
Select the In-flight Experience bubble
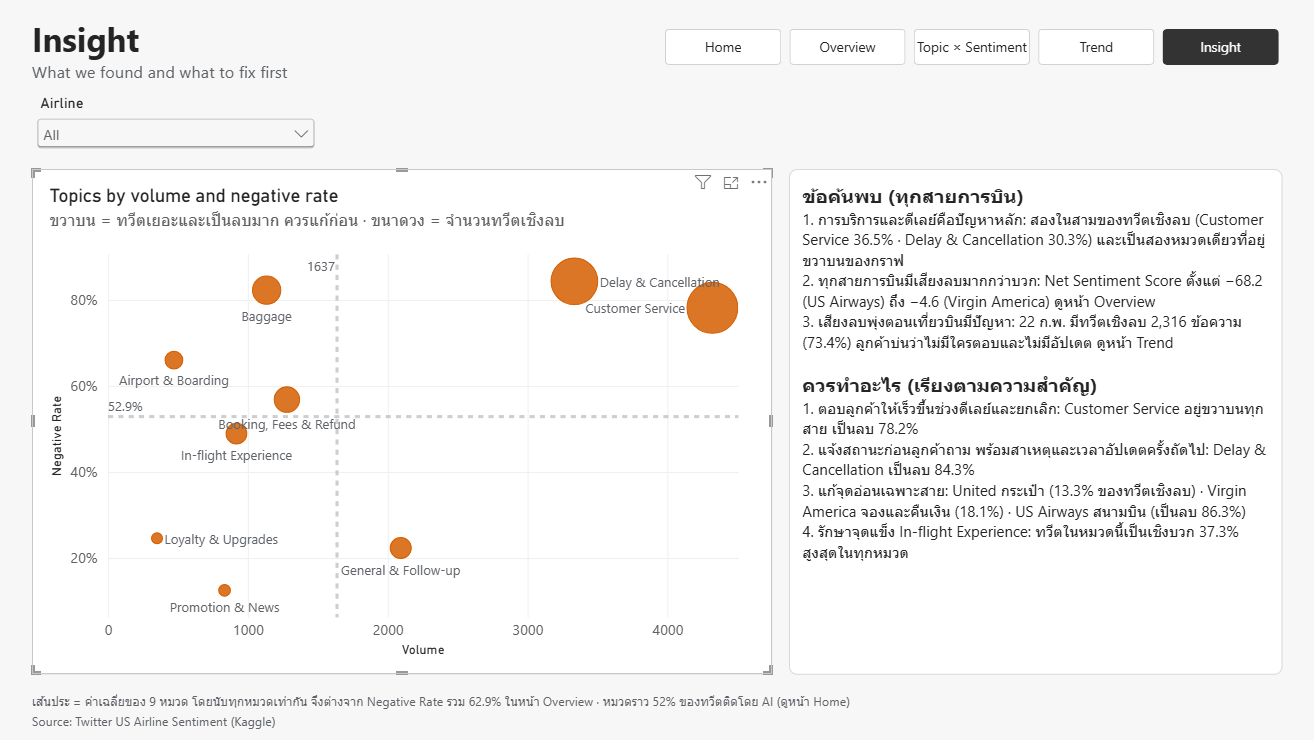pos(236,433)
